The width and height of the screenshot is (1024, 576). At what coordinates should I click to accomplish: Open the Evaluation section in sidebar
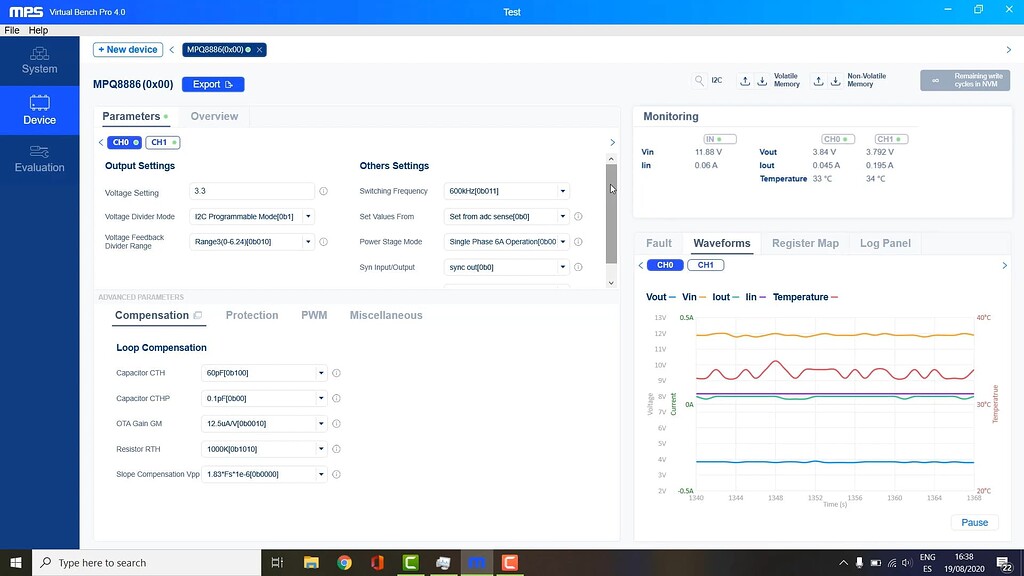[x=39, y=160]
